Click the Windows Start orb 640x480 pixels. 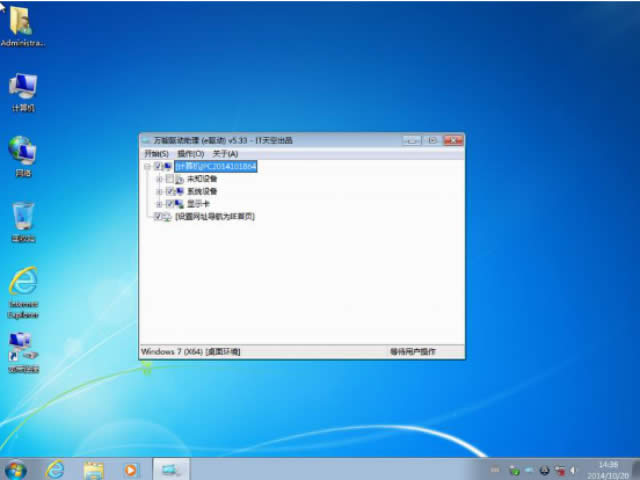[x=16, y=469]
